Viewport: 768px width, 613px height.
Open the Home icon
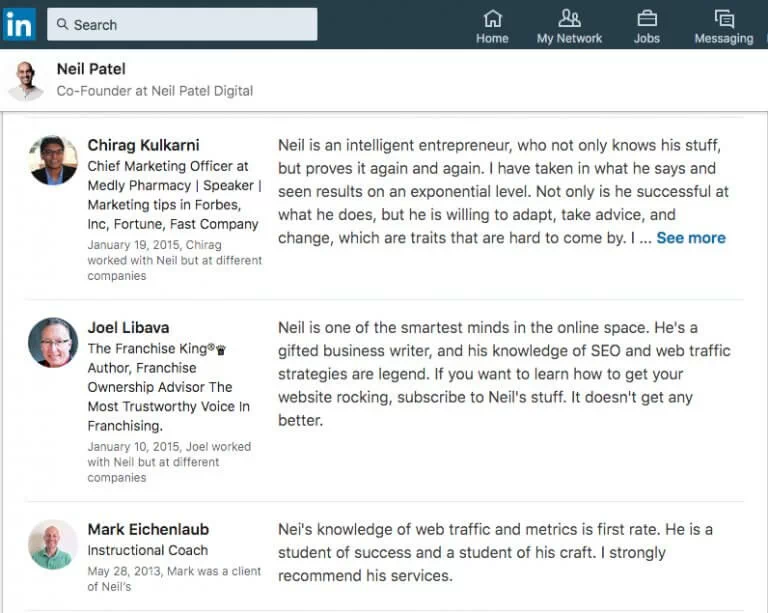tap(492, 18)
